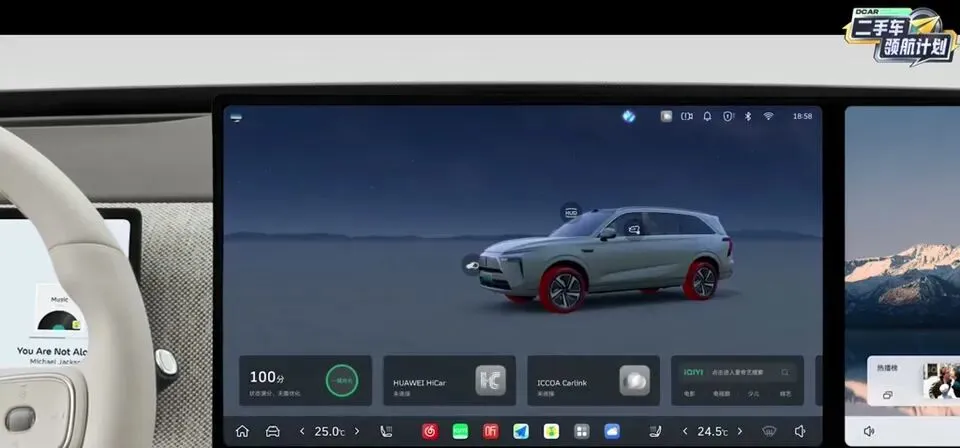Decrease driver temperature from 25.0°C

tap(302, 431)
